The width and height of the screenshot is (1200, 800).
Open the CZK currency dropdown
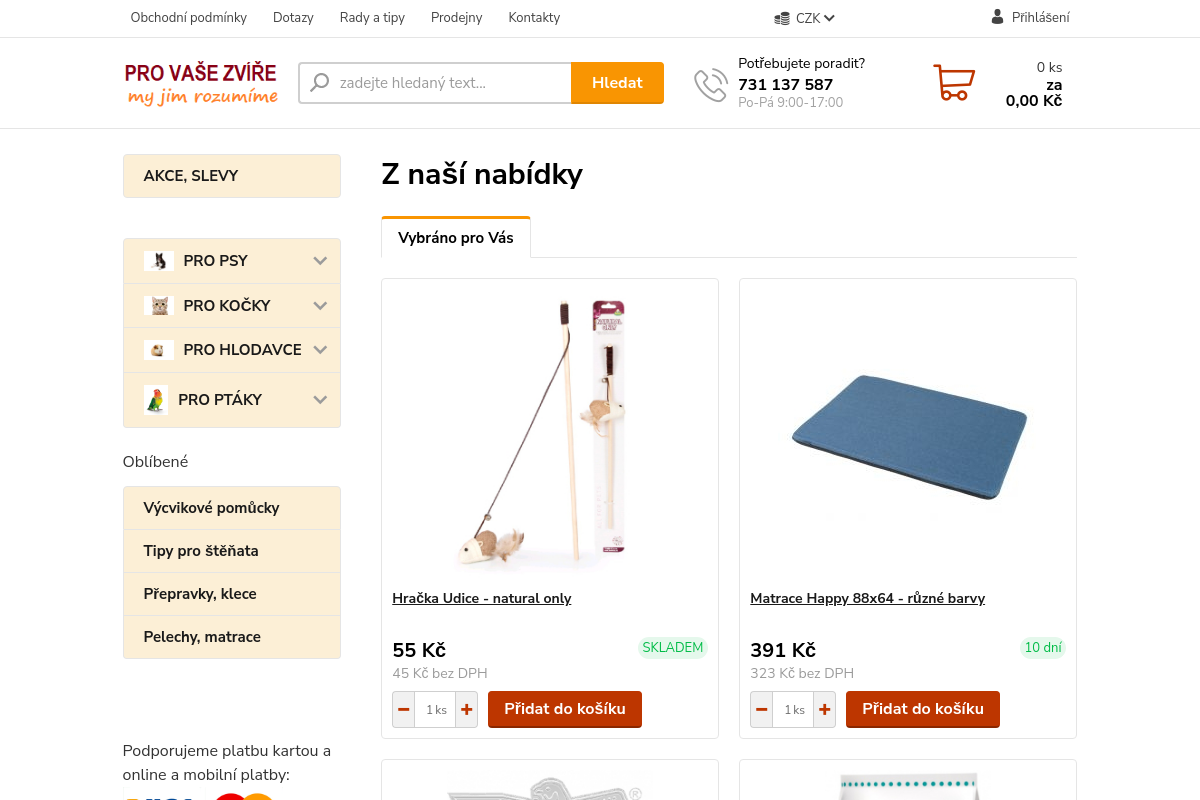[803, 18]
